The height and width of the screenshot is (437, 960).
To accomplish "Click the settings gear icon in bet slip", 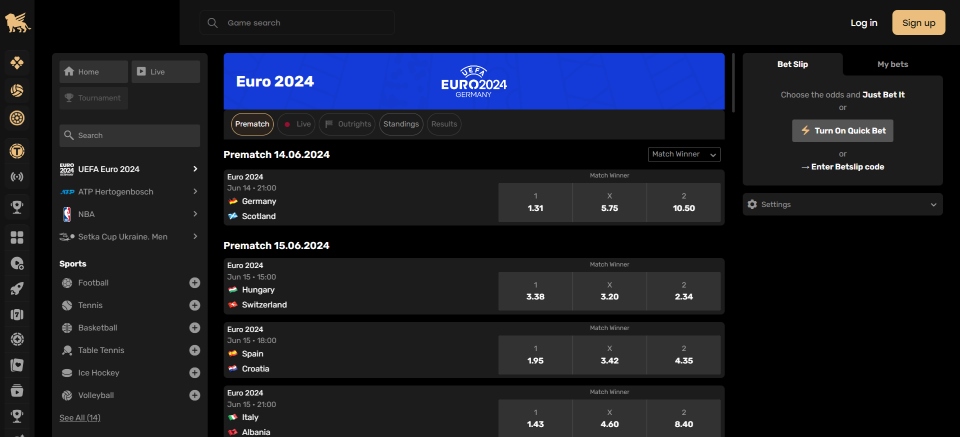I will click(752, 204).
